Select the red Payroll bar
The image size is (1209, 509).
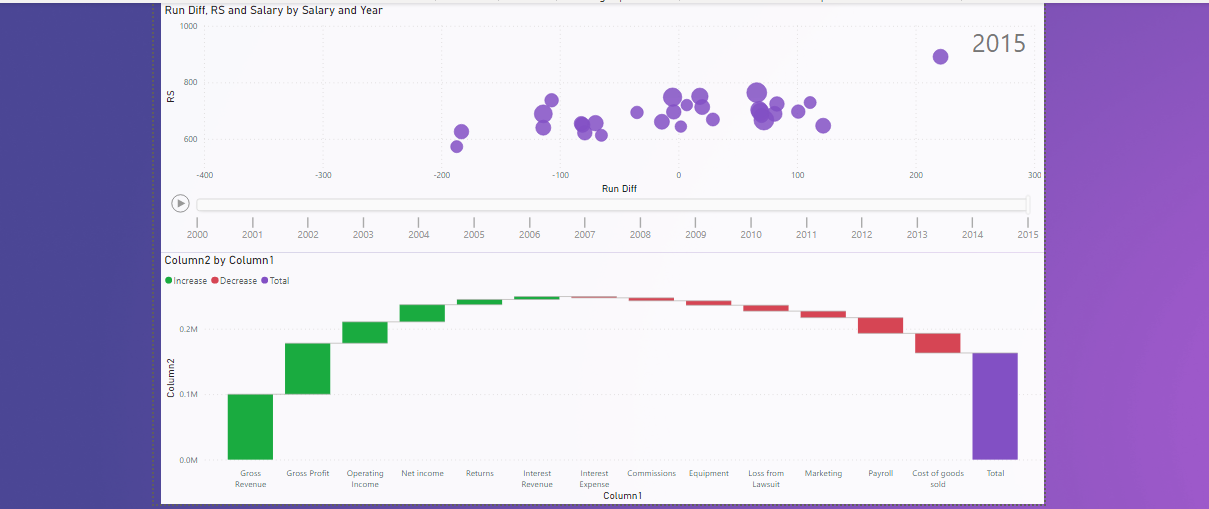point(880,325)
